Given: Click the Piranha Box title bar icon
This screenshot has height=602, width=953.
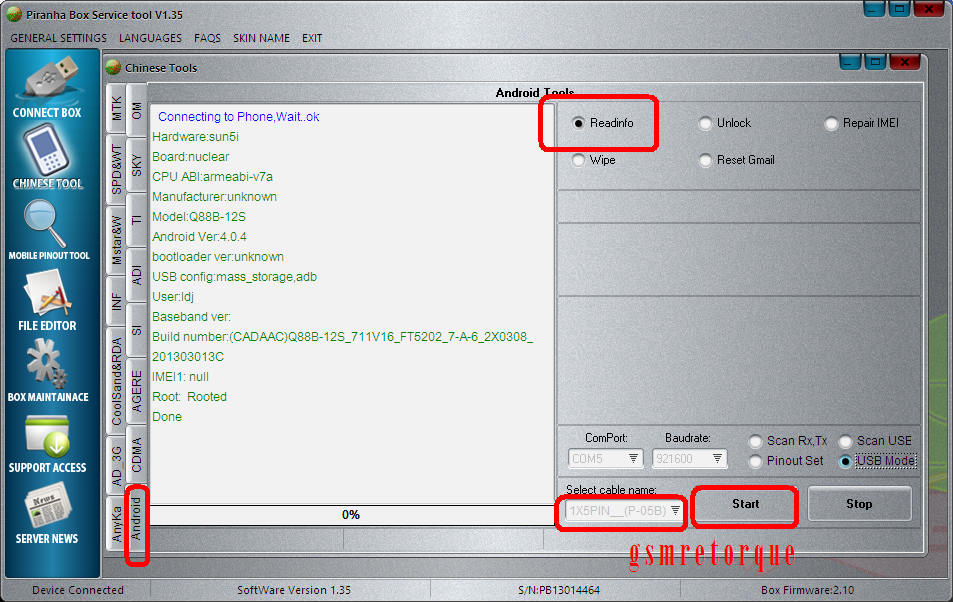Looking at the screenshot, I should tap(12, 13).
